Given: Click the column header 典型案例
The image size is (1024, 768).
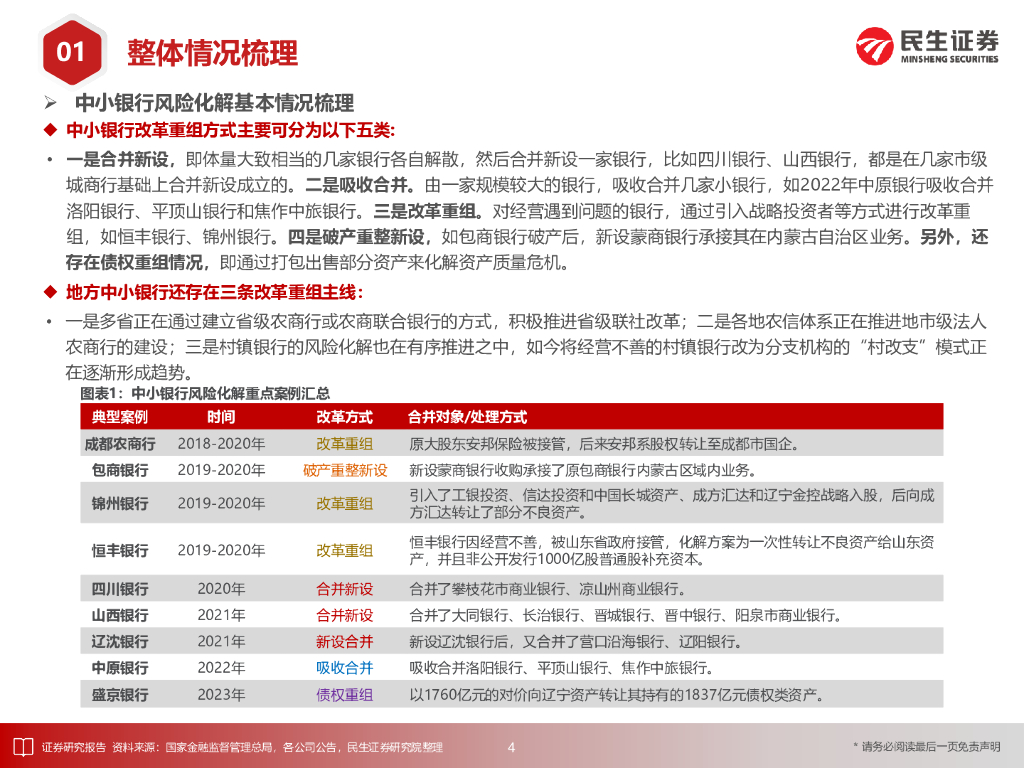Looking at the screenshot, I should point(120,417).
